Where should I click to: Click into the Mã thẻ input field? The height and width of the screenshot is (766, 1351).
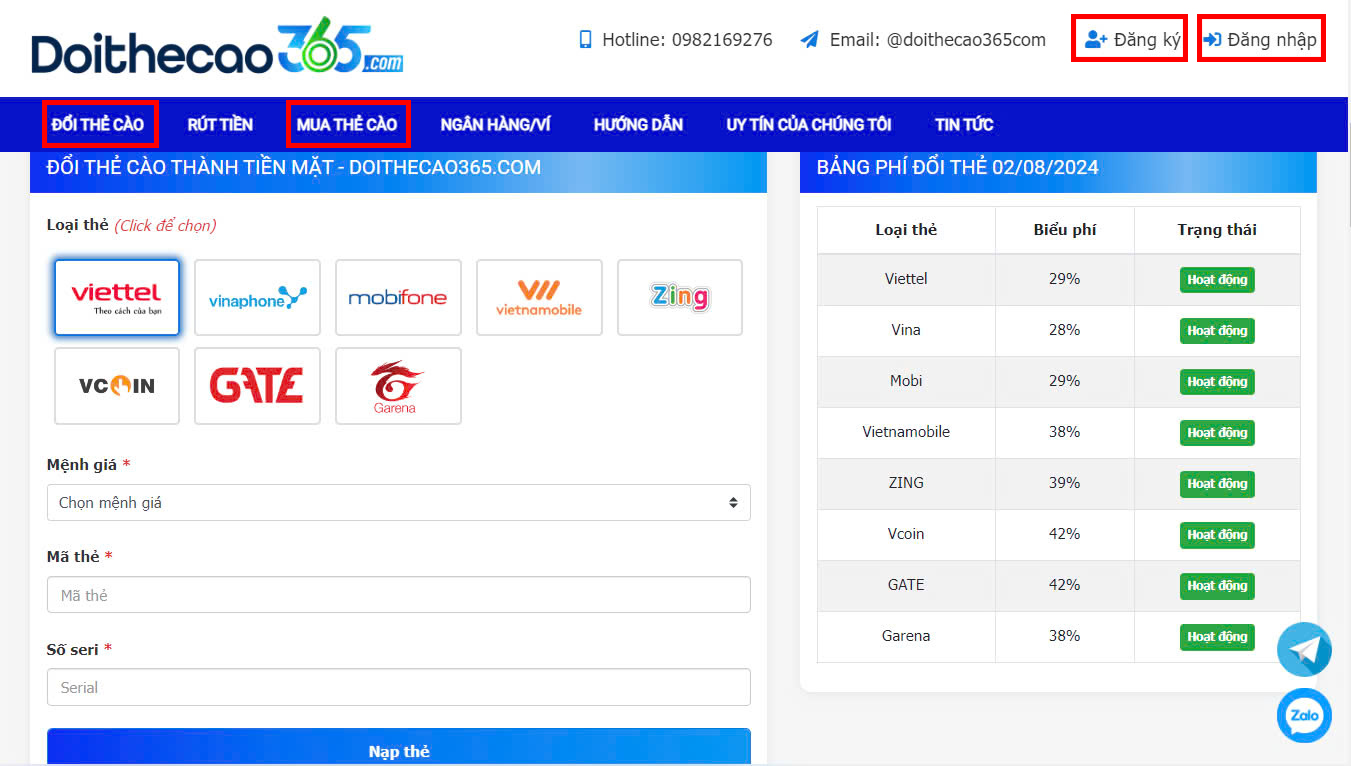point(398,594)
